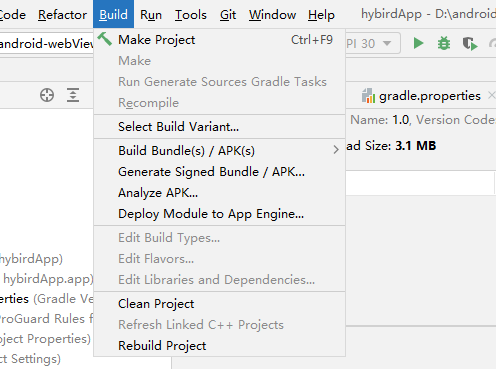Click the locate target crosshair icon
This screenshot has width=496, height=369.
coord(47,95)
